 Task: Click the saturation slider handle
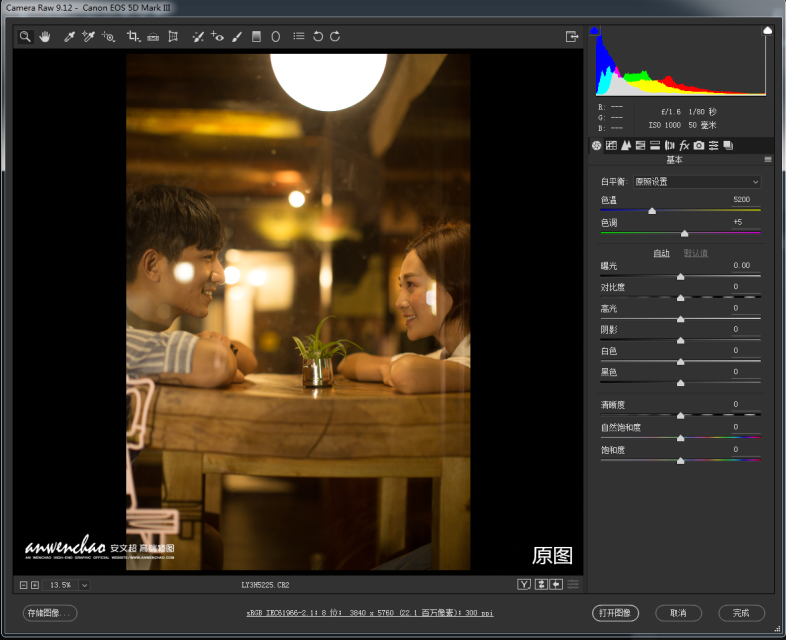[680, 461]
